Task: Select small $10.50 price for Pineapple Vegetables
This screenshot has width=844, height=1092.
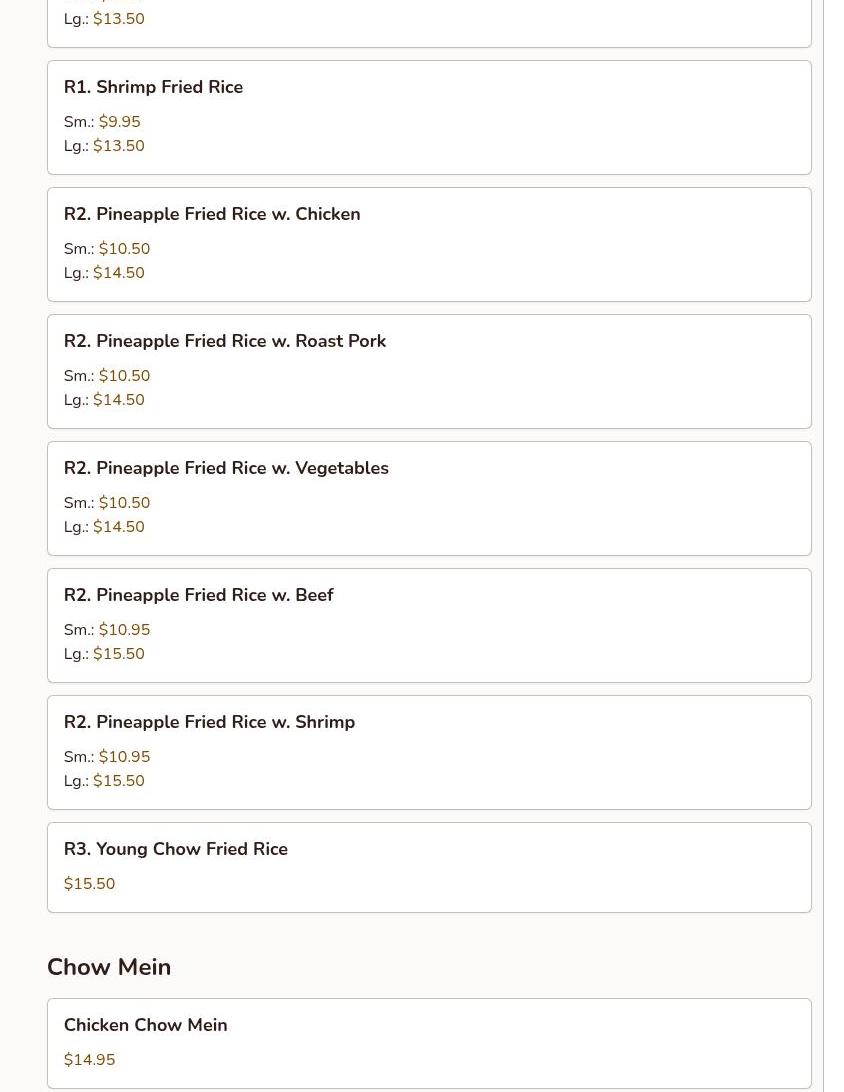Action: tap(124, 503)
